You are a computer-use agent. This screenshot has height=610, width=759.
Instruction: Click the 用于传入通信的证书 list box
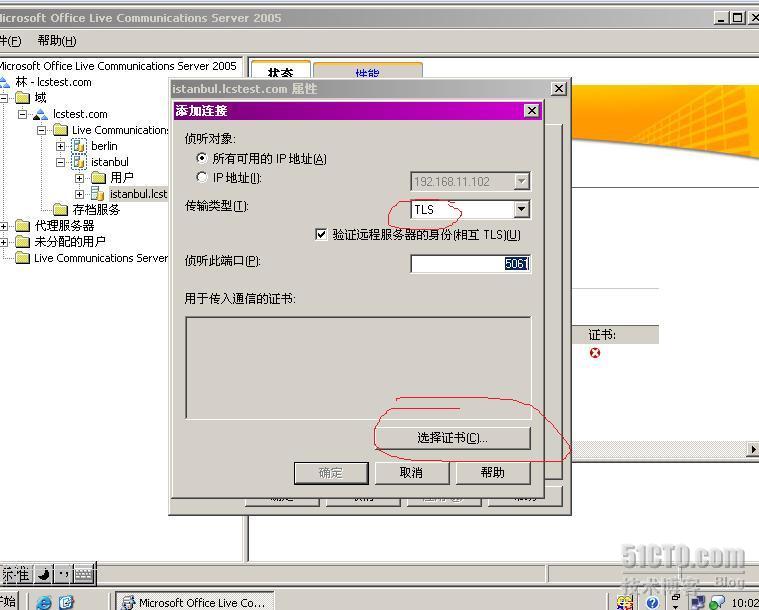click(358, 368)
